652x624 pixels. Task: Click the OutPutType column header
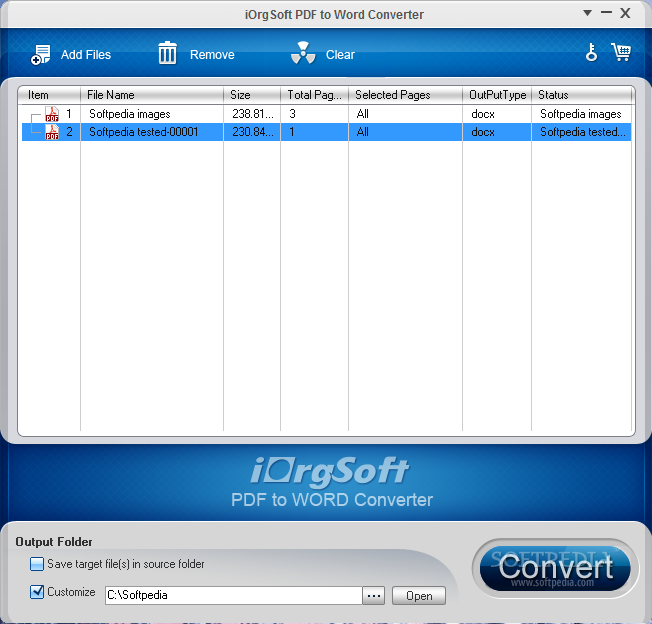497,95
